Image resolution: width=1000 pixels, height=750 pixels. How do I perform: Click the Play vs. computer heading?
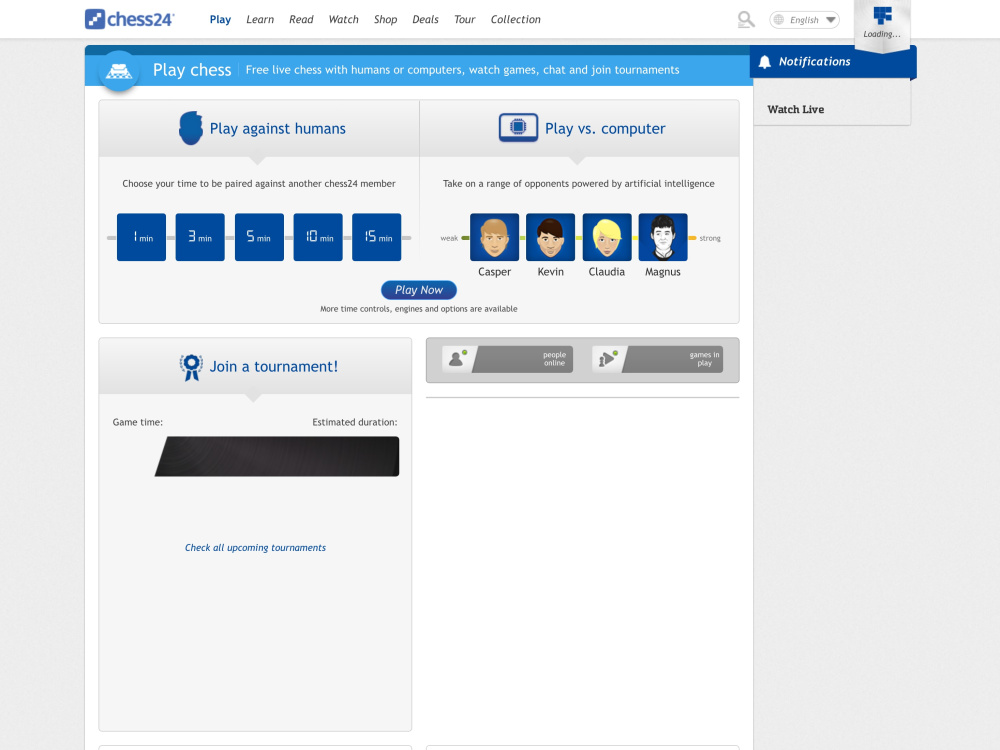[x=605, y=129]
